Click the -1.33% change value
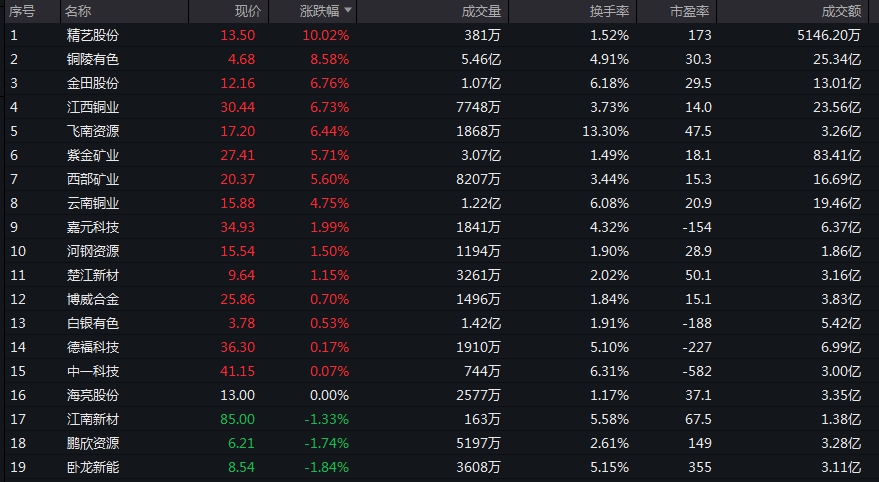This screenshot has width=879, height=482. (x=326, y=419)
